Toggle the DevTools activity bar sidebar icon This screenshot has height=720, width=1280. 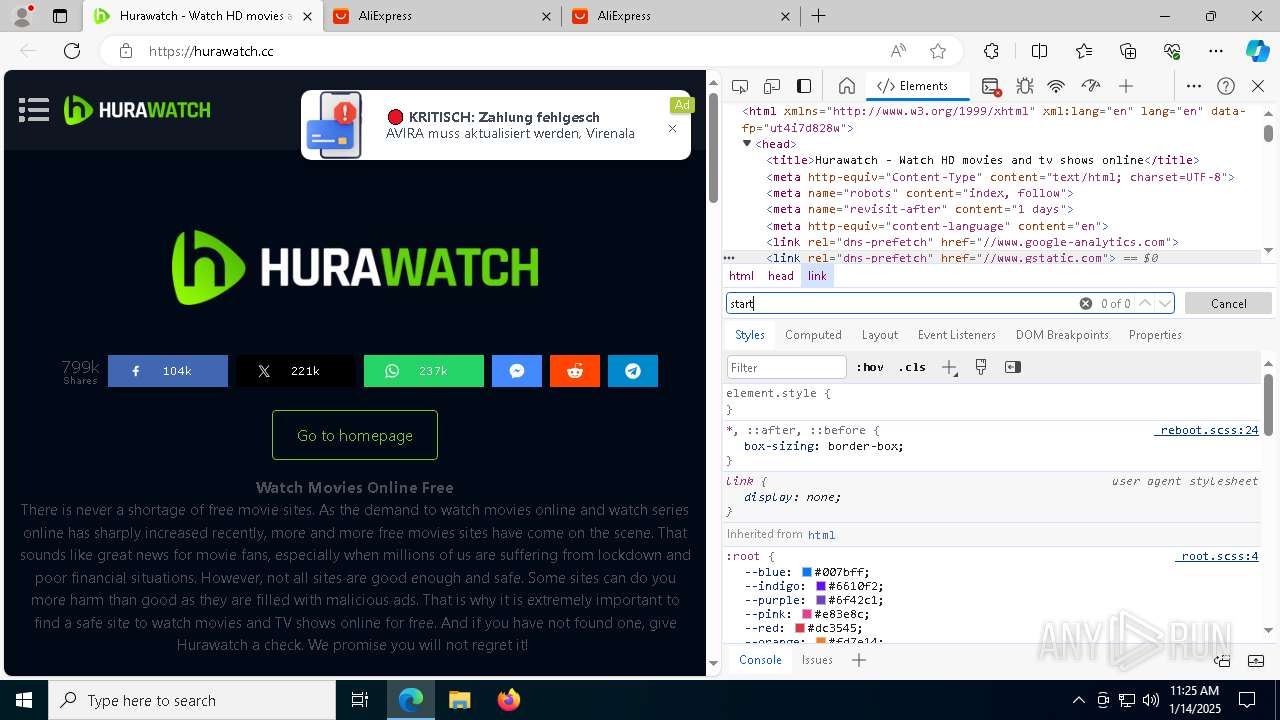click(804, 86)
